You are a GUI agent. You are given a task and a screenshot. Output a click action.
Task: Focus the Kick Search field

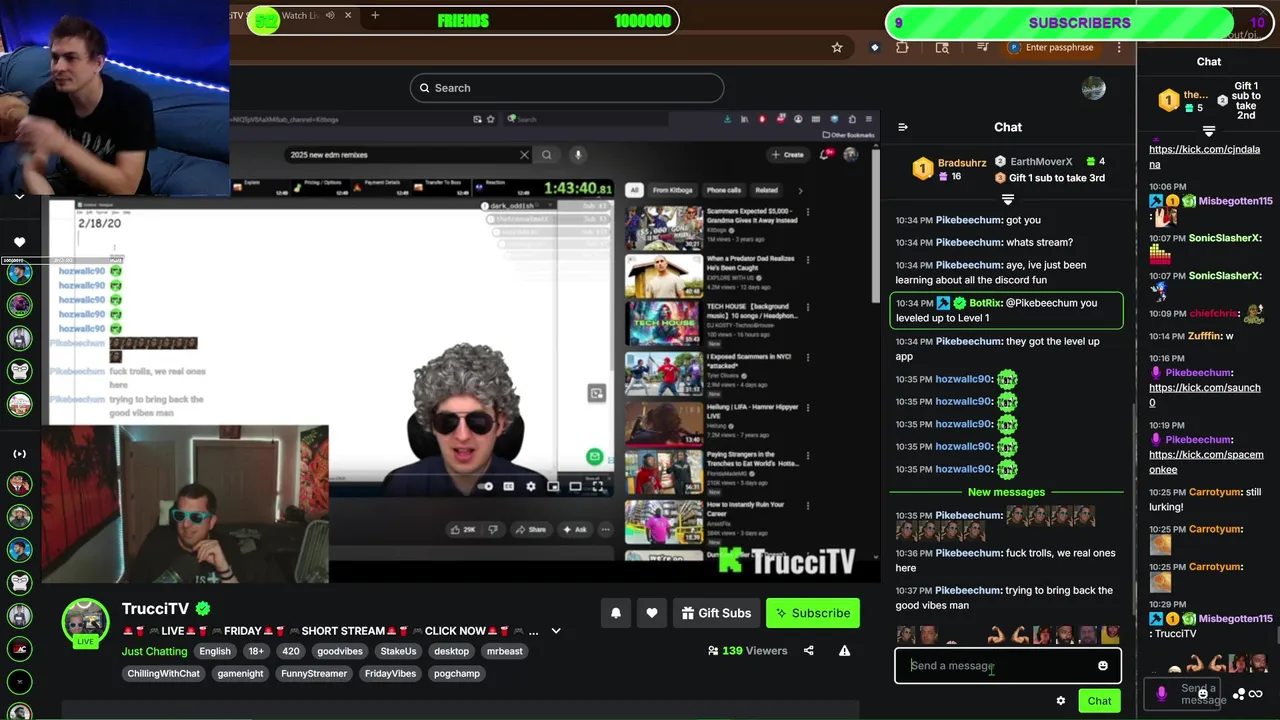(567, 88)
